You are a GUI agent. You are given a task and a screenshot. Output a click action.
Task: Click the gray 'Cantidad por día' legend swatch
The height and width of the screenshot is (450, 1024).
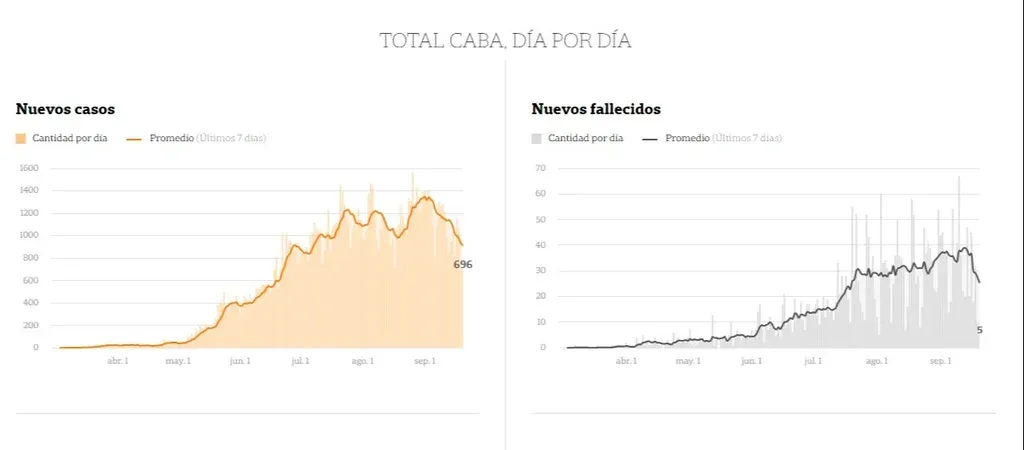tap(537, 138)
